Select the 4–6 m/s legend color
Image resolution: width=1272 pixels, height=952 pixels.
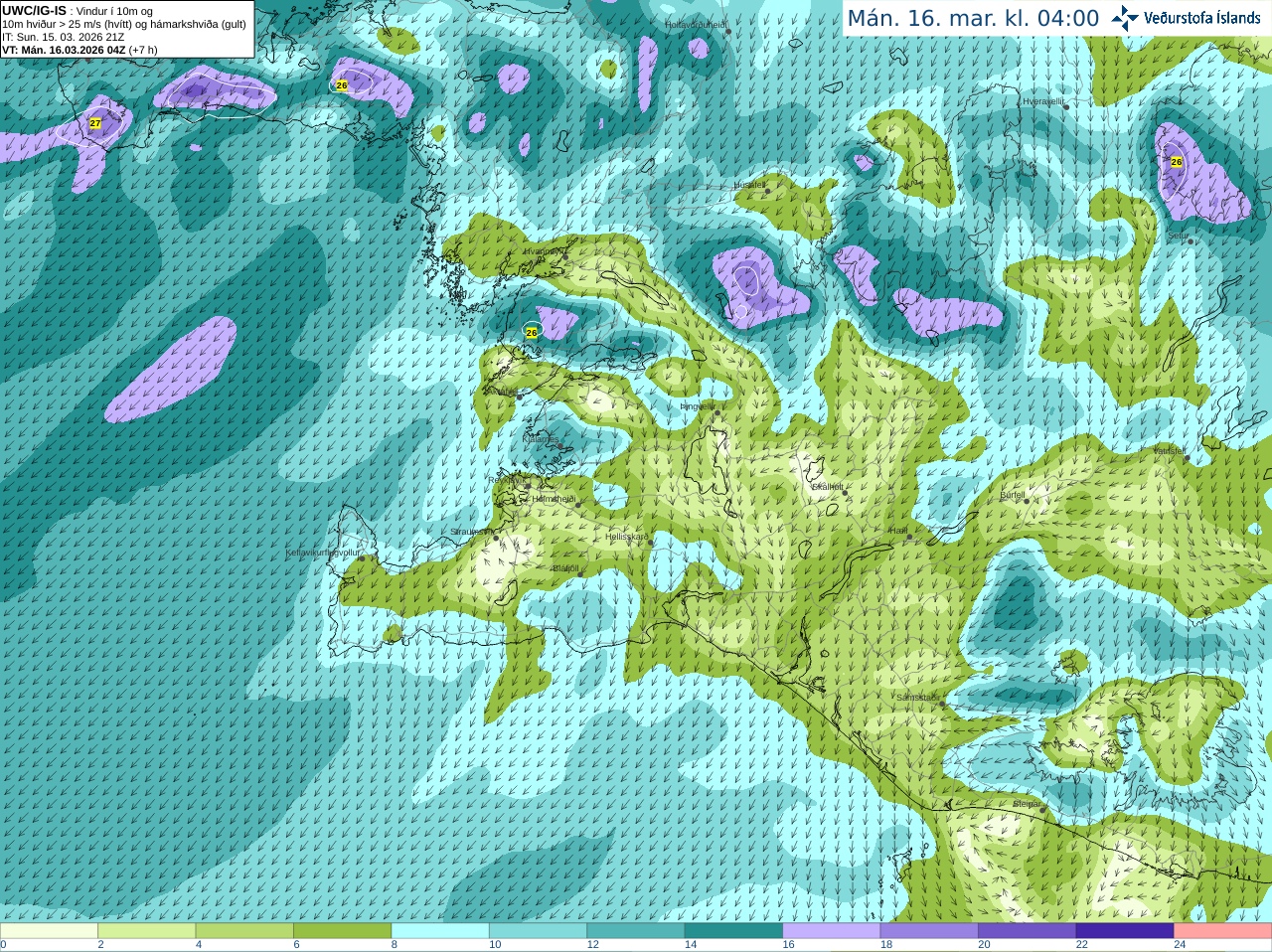click(x=244, y=931)
